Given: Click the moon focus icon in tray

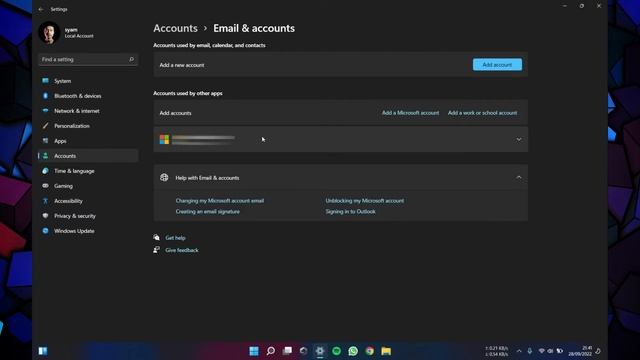Looking at the screenshot, I should (x=598, y=351).
